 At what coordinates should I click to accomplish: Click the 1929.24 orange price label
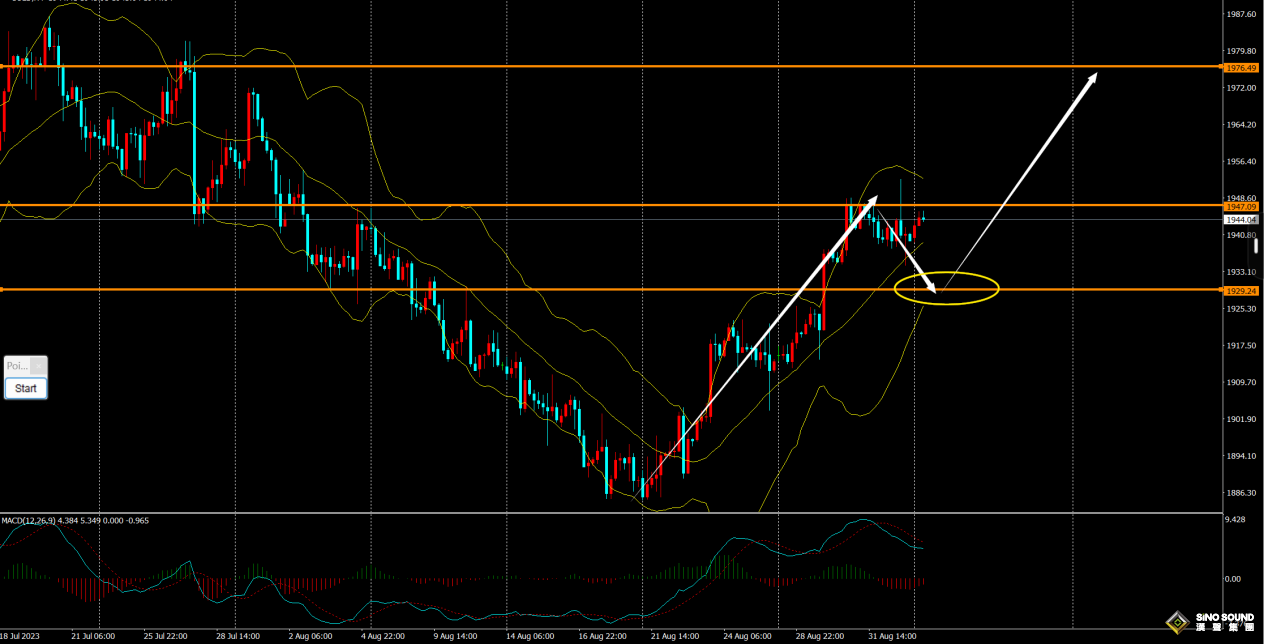pos(1240,291)
